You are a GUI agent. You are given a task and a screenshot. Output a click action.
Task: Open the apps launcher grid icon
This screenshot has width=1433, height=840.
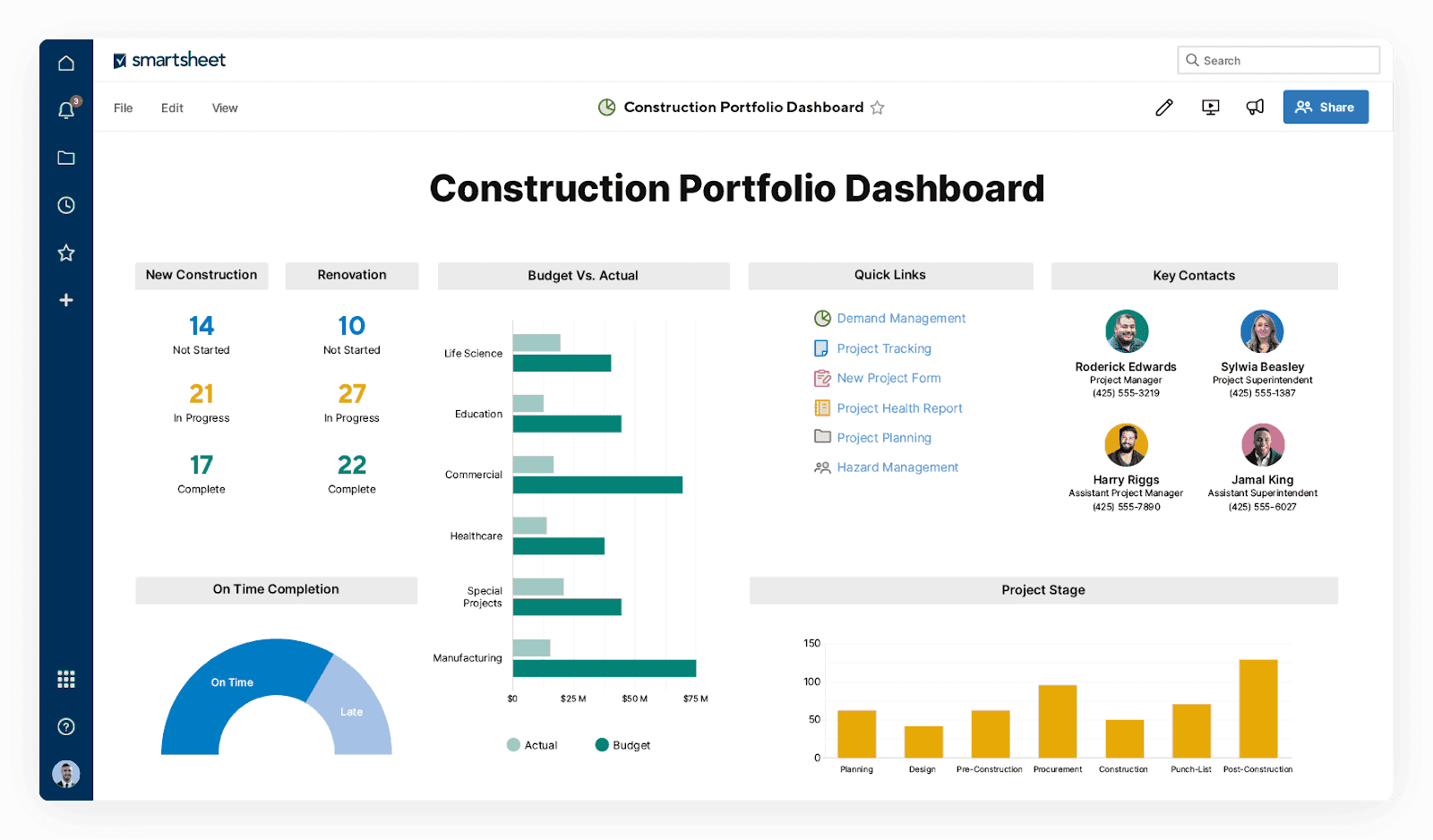coord(65,679)
